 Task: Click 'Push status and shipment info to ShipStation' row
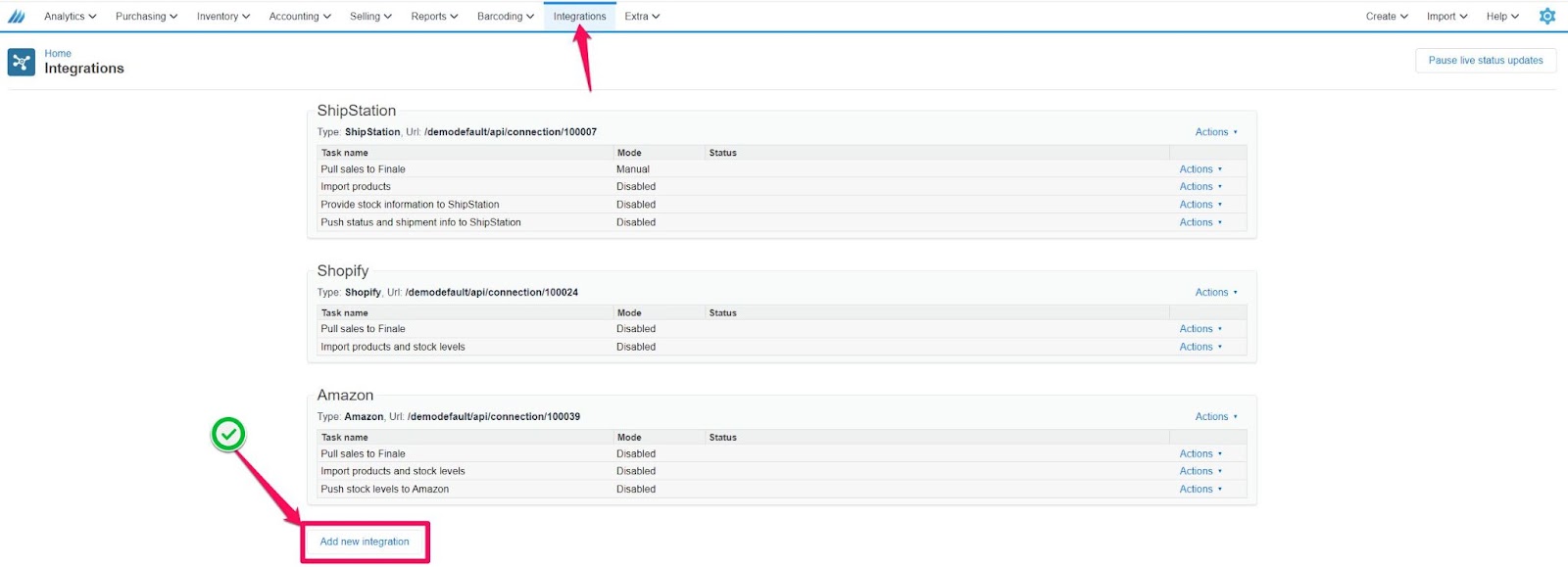[x=782, y=222]
